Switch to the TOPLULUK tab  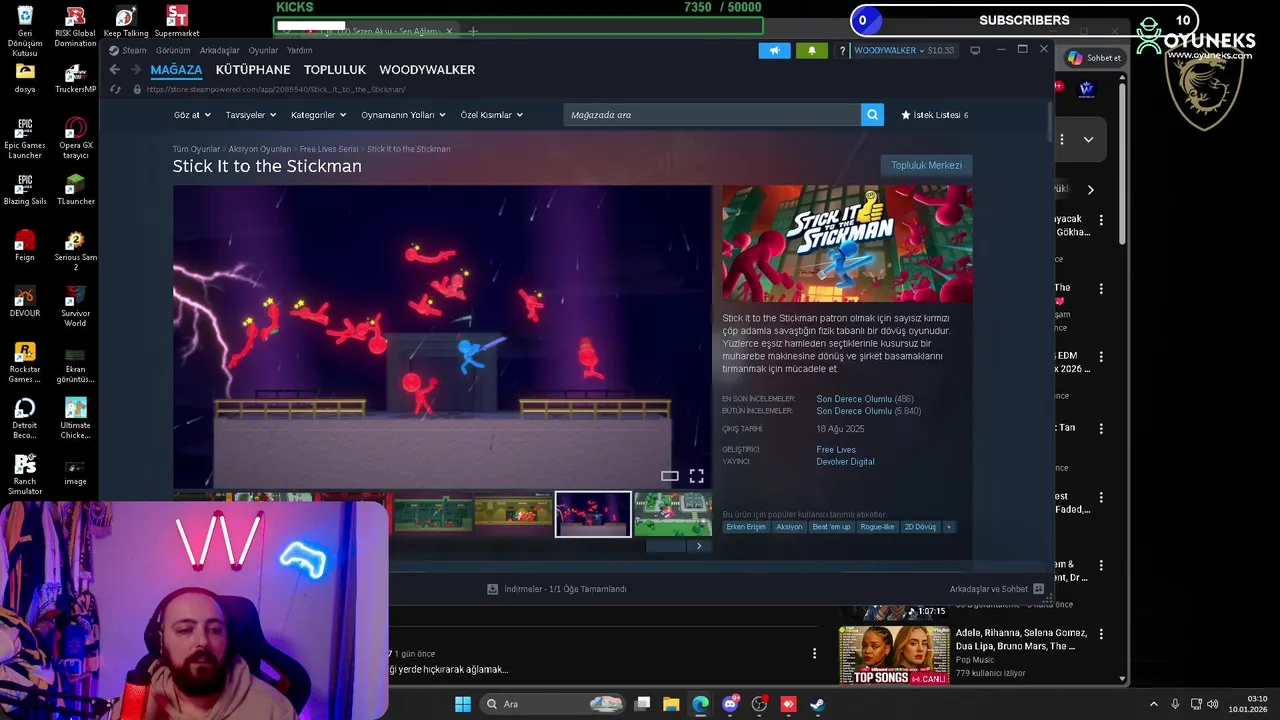(335, 70)
